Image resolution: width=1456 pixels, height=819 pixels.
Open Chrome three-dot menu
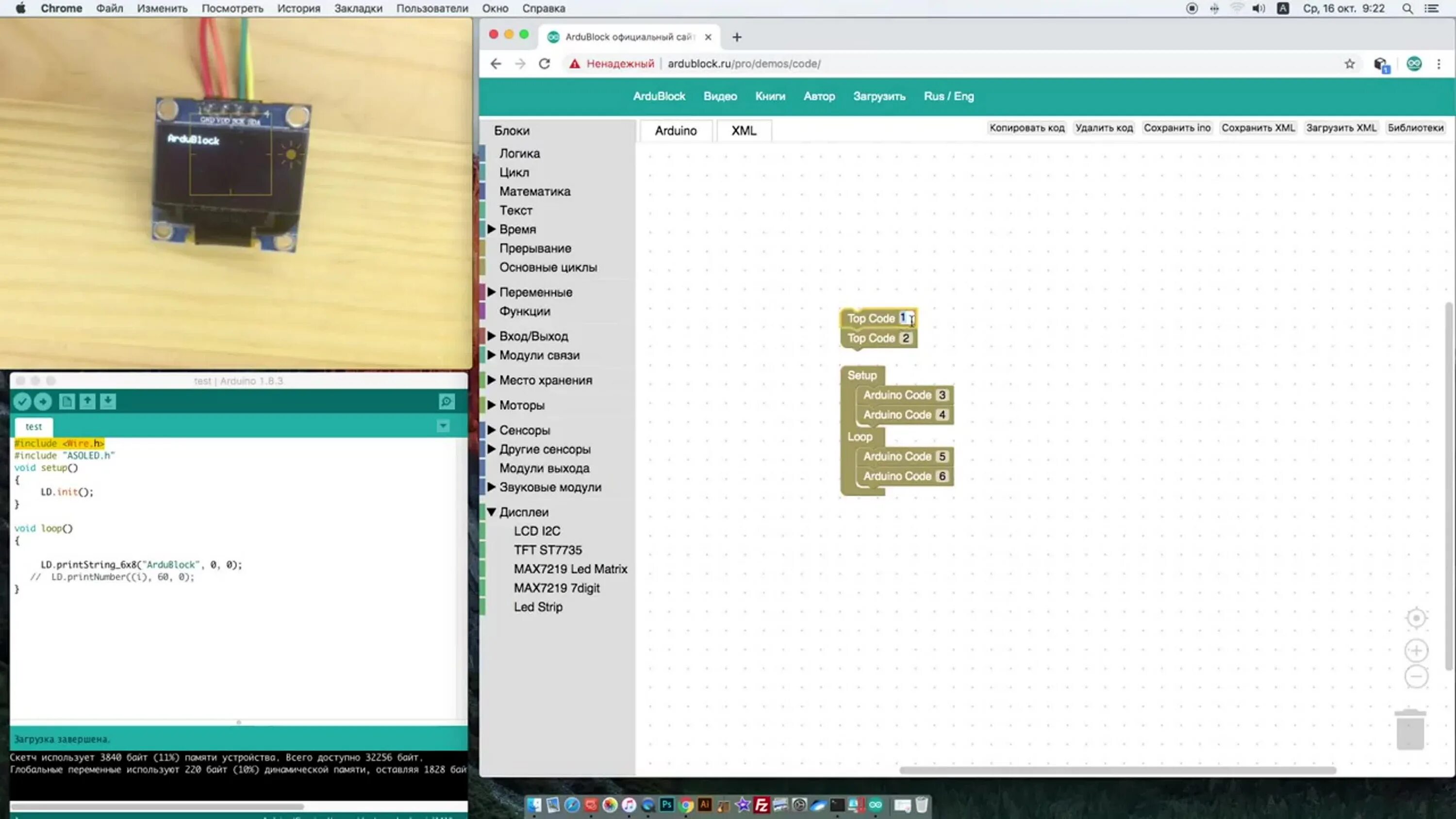tap(1439, 64)
